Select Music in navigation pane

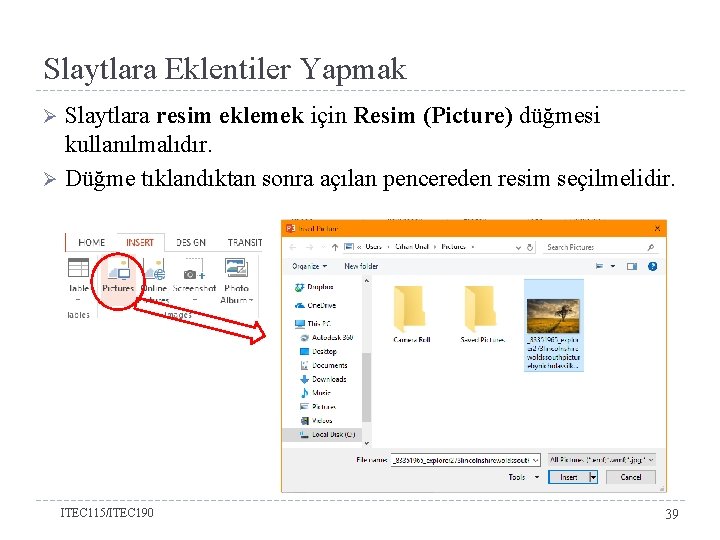click(x=315, y=393)
